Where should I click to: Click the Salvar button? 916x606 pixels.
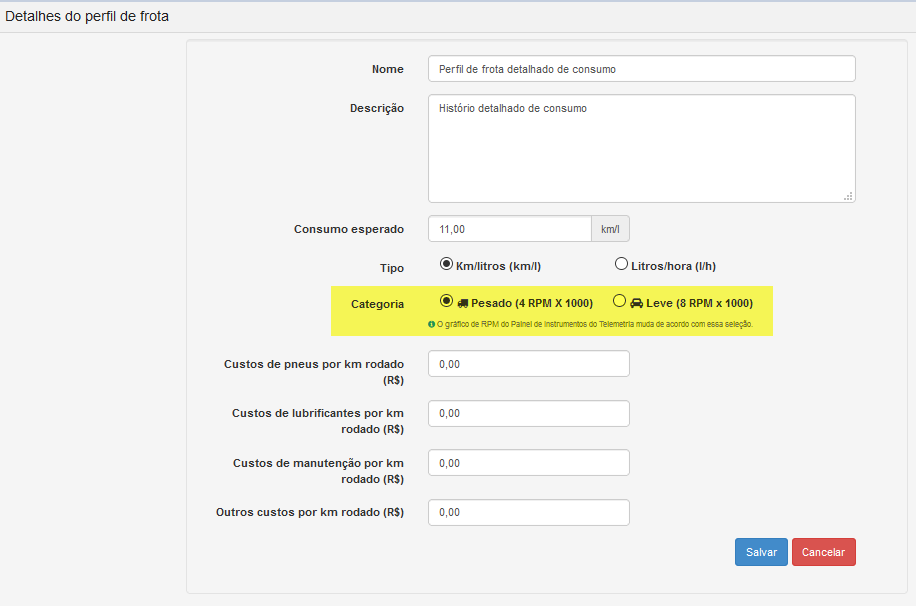click(761, 552)
